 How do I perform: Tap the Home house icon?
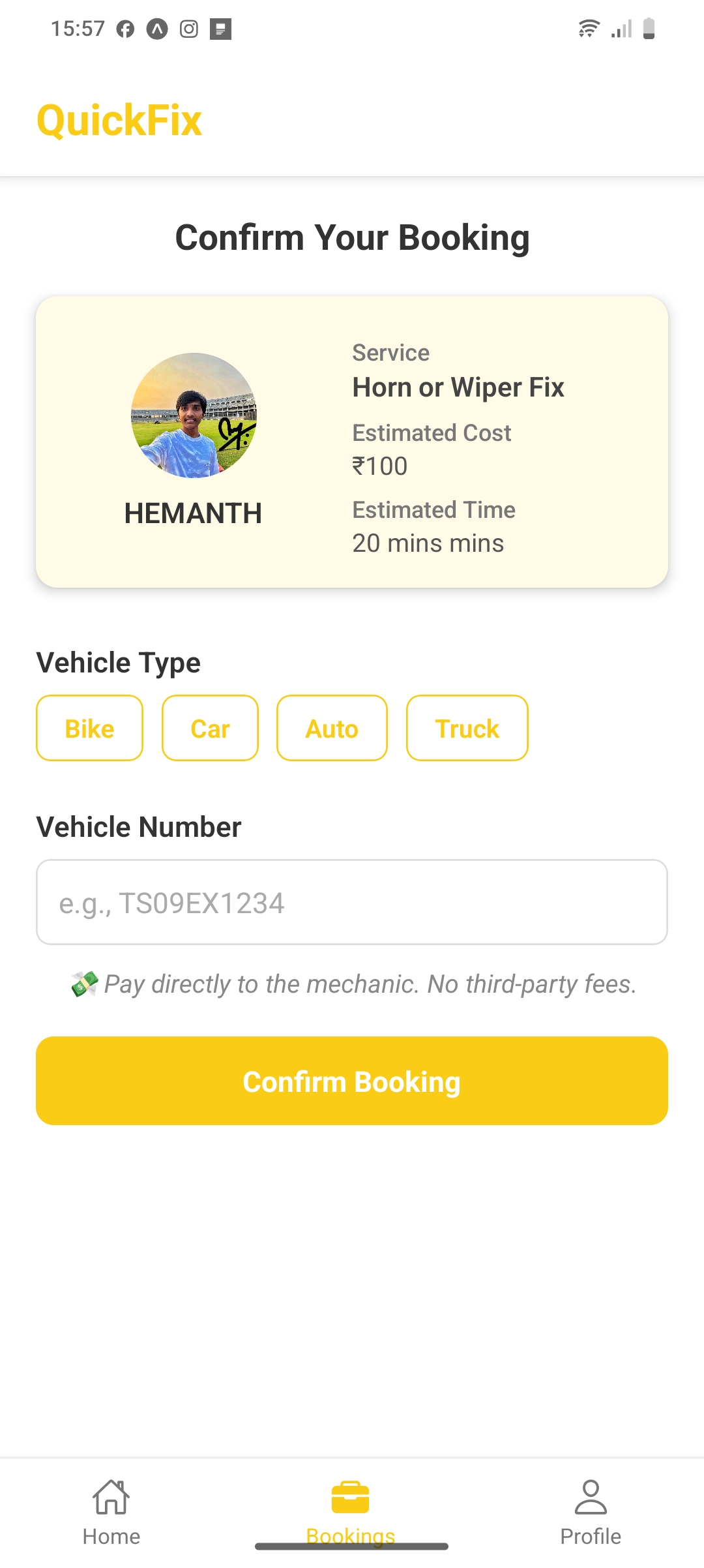[111, 1496]
